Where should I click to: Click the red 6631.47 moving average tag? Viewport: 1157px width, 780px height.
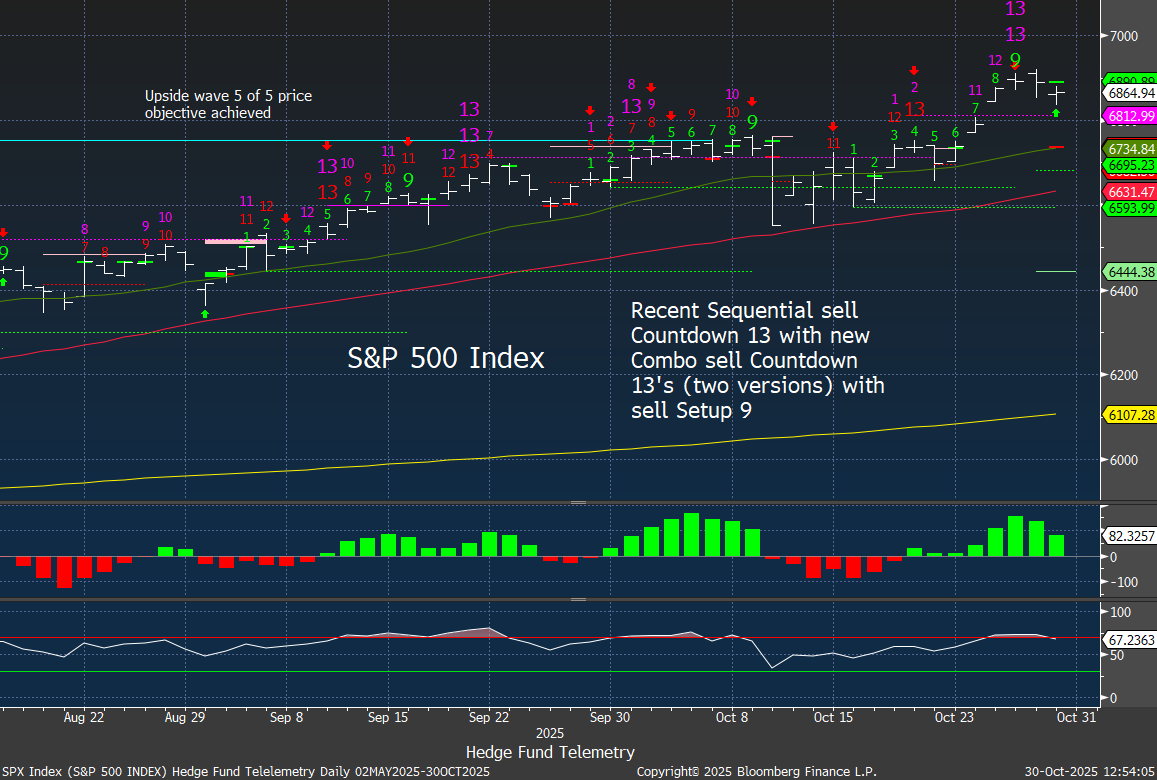coord(1129,192)
